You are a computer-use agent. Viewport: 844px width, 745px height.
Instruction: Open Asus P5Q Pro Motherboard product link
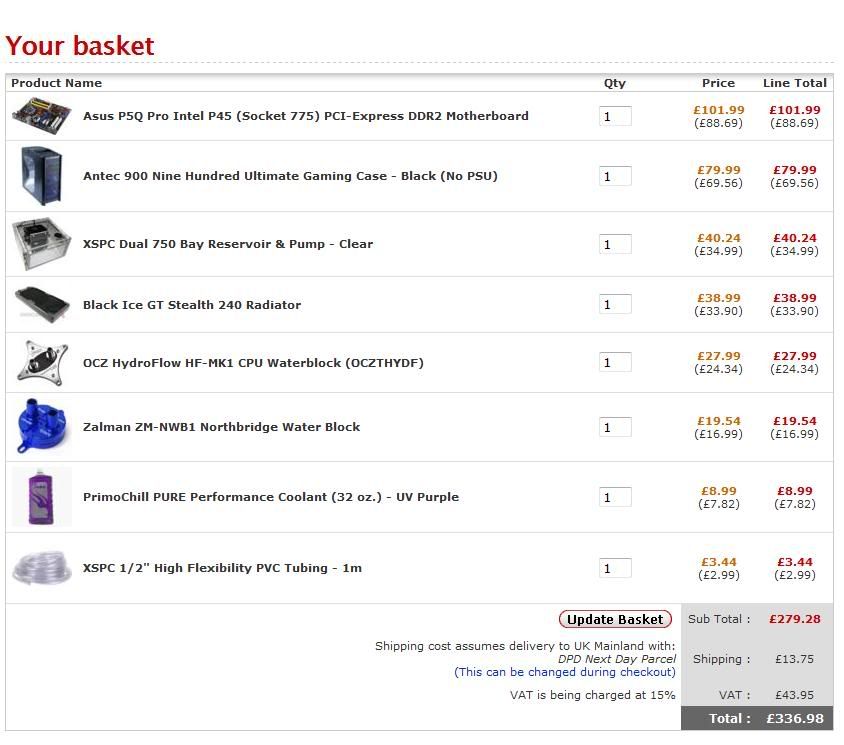pos(306,116)
